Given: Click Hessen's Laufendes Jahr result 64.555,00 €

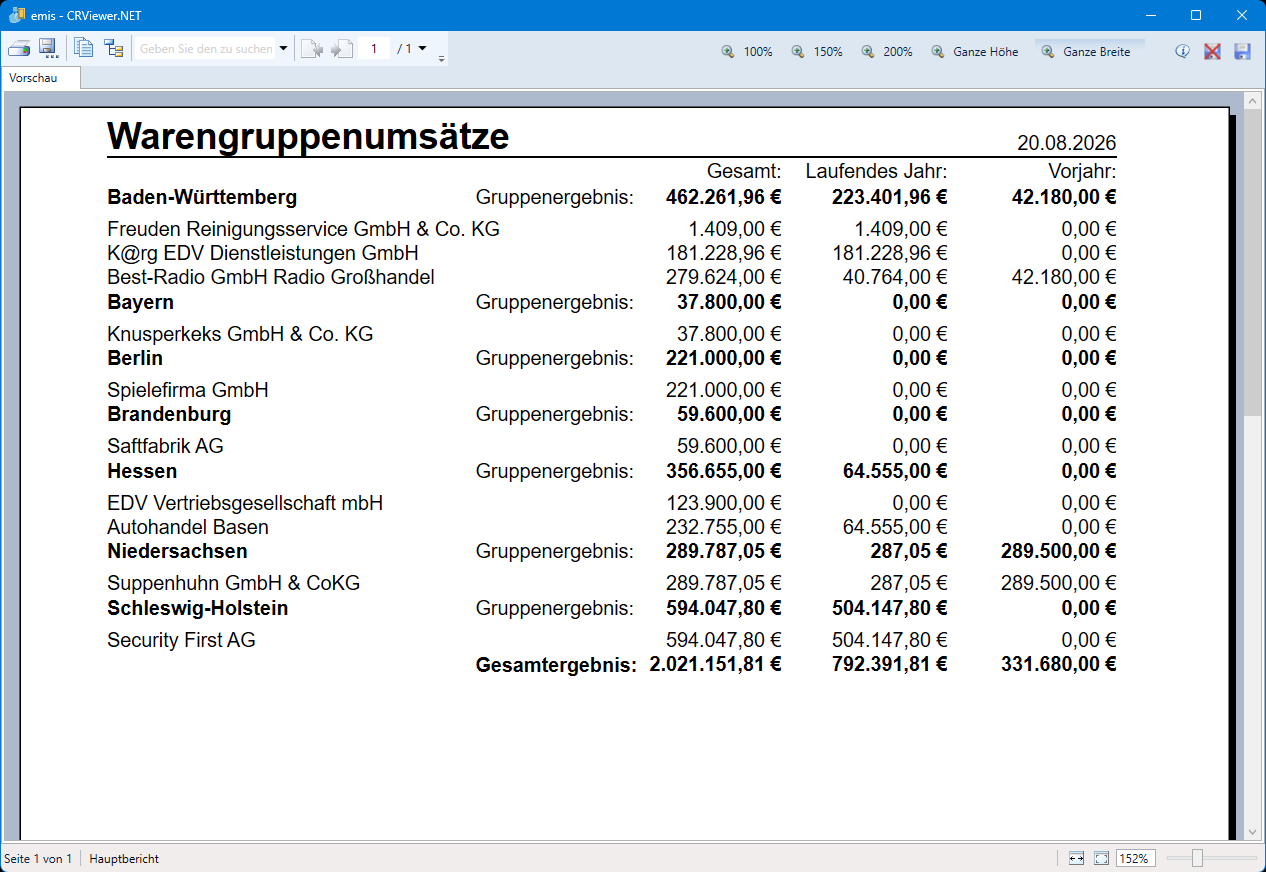Looking at the screenshot, I should [x=895, y=471].
